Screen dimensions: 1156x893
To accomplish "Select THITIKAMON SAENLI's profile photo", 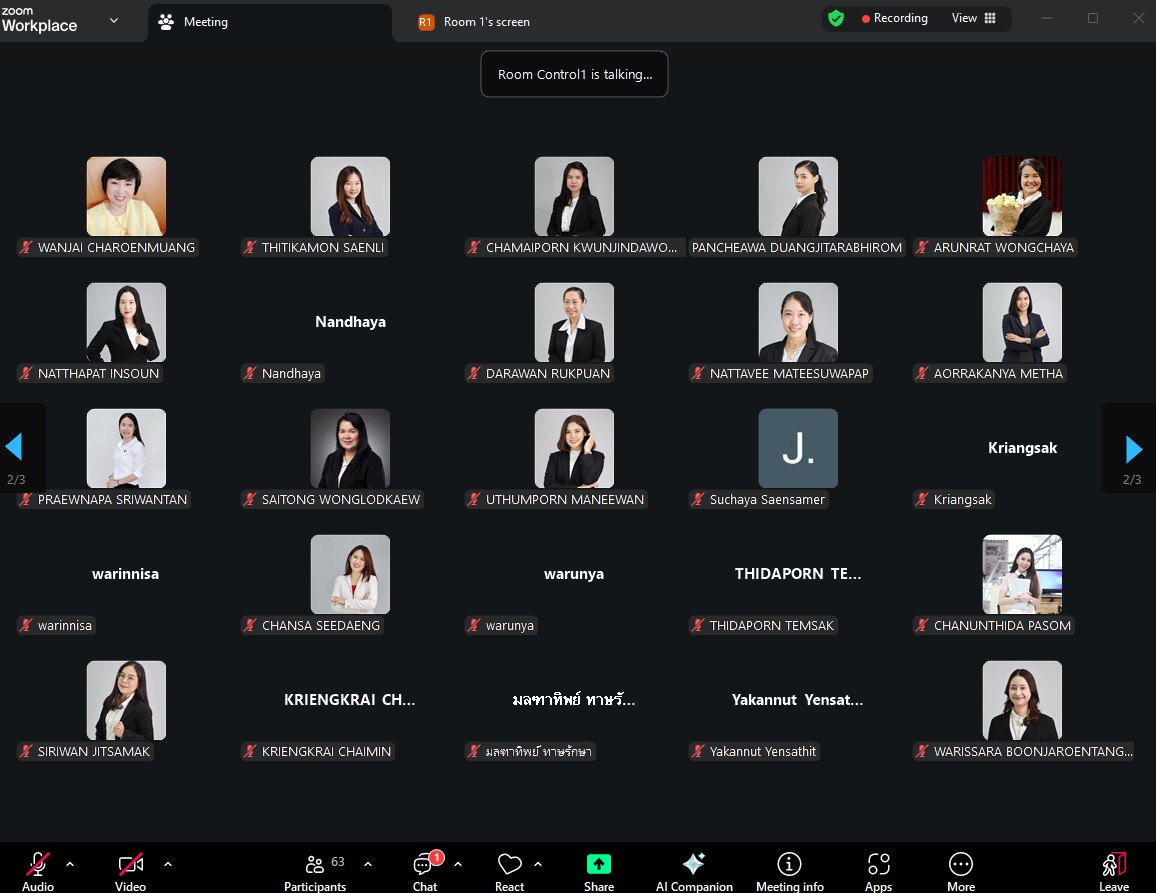I will click(x=350, y=196).
